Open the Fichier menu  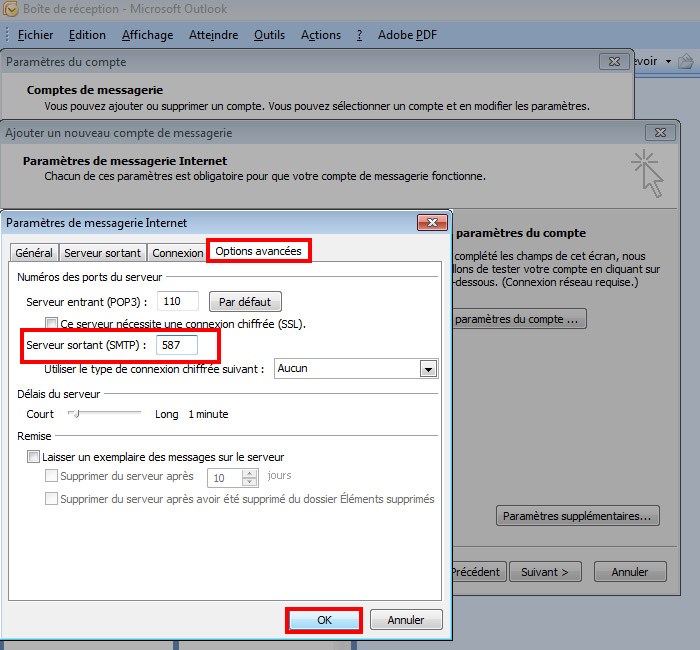[35, 35]
